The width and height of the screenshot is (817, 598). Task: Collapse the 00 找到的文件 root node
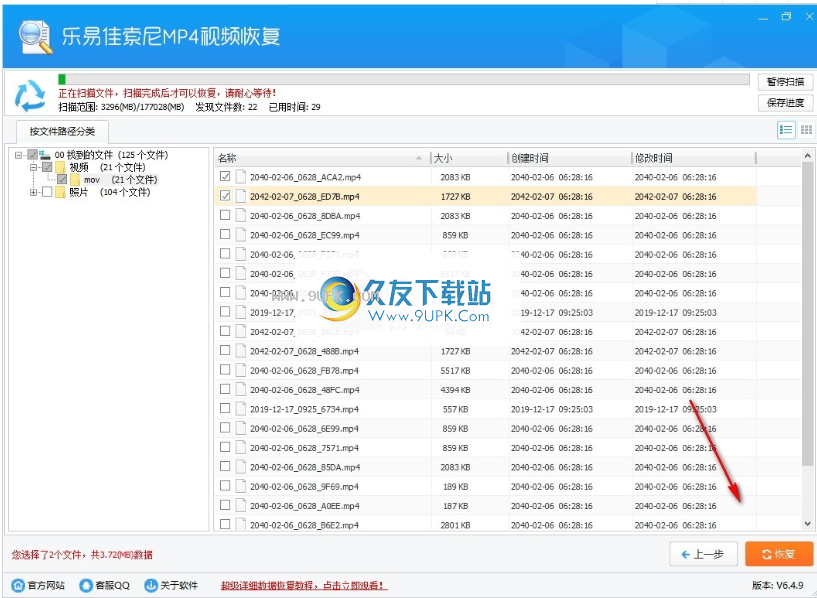tap(19, 155)
